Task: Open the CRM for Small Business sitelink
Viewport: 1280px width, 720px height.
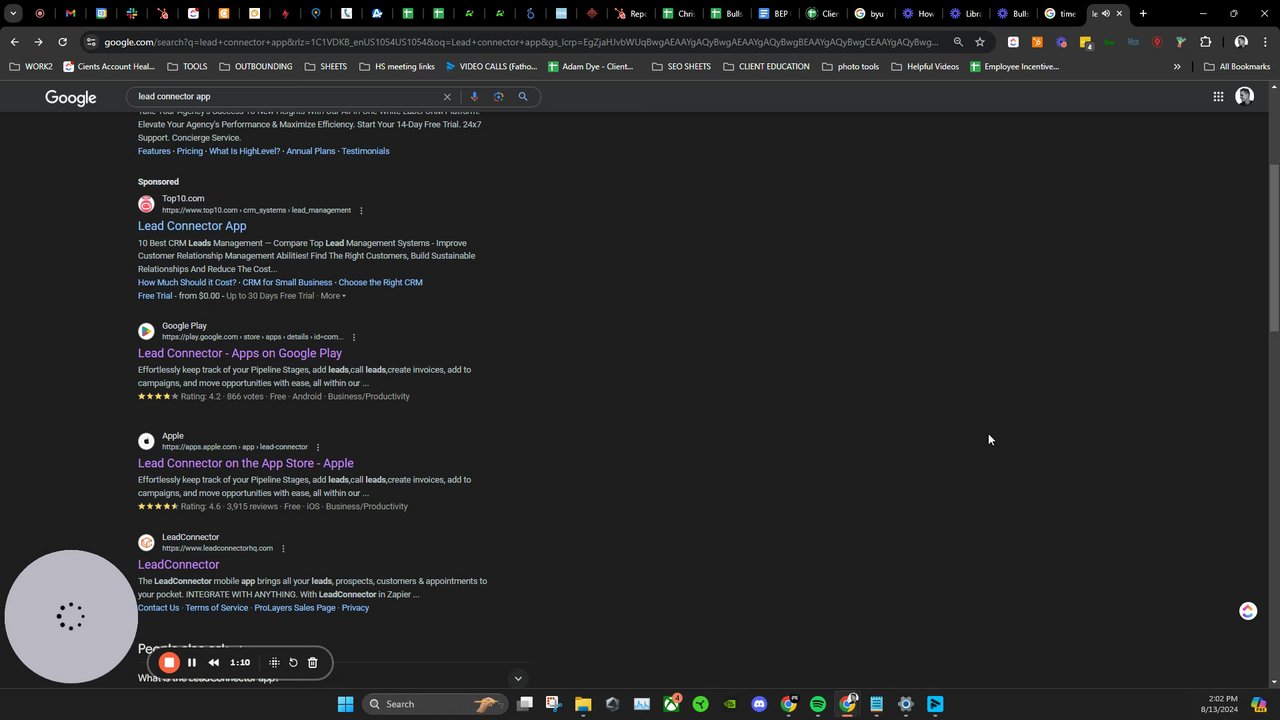Action: coord(287,283)
